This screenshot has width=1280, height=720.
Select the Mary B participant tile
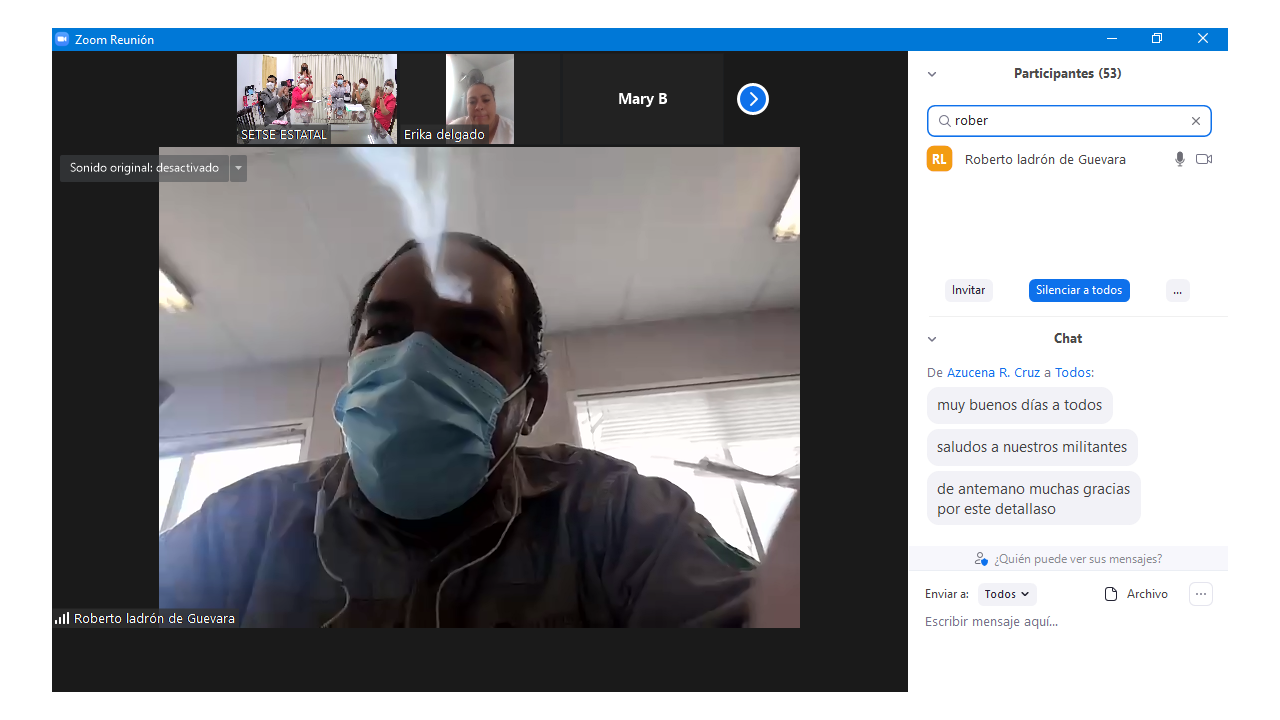[x=643, y=99]
